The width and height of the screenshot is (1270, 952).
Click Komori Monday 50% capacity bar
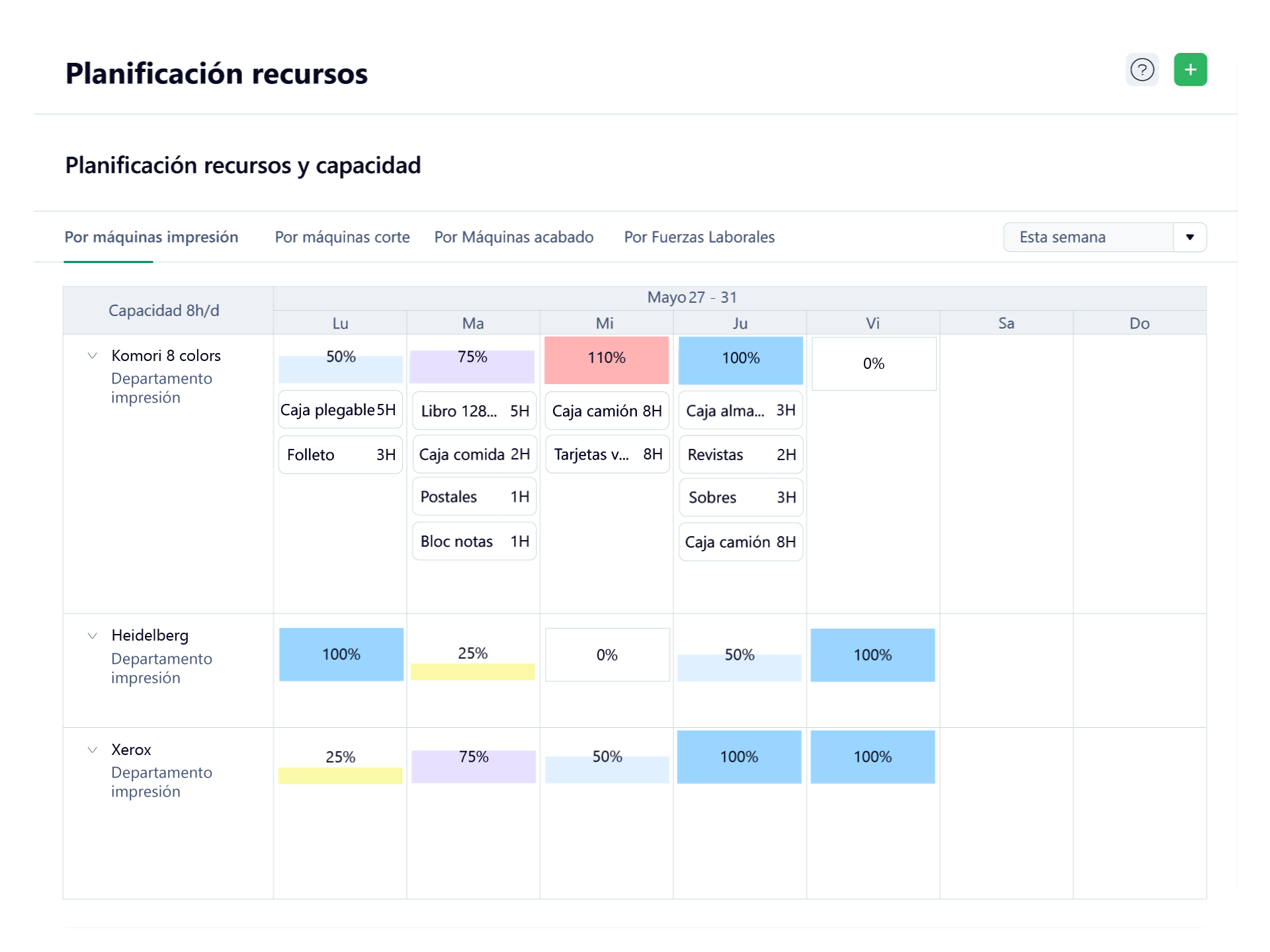click(x=340, y=369)
